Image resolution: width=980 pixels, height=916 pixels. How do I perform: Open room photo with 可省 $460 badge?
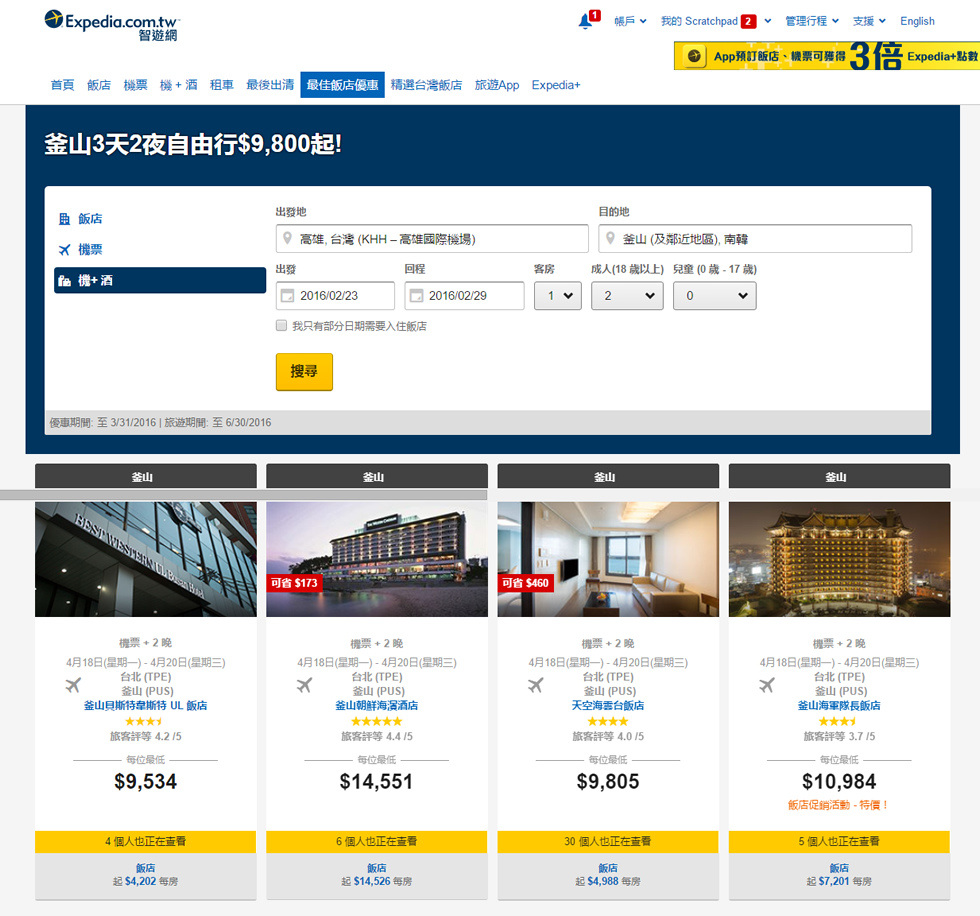[x=608, y=559]
